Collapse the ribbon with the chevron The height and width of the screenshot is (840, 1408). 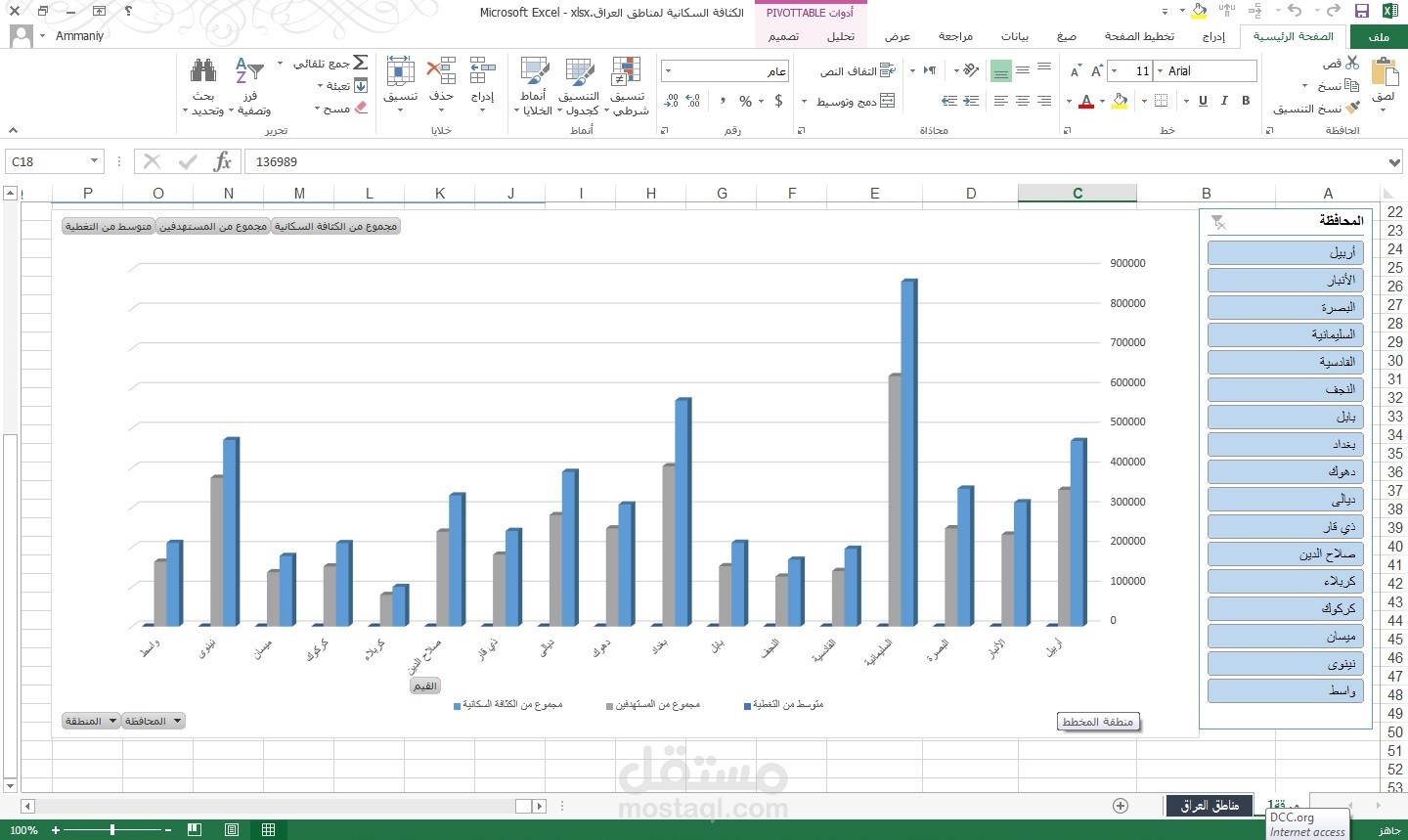coord(13,130)
